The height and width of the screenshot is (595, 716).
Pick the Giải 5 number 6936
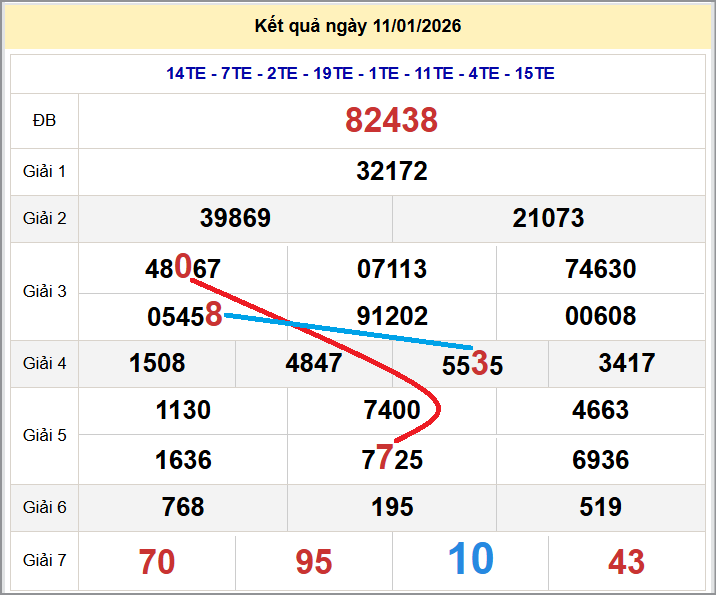(x=600, y=460)
